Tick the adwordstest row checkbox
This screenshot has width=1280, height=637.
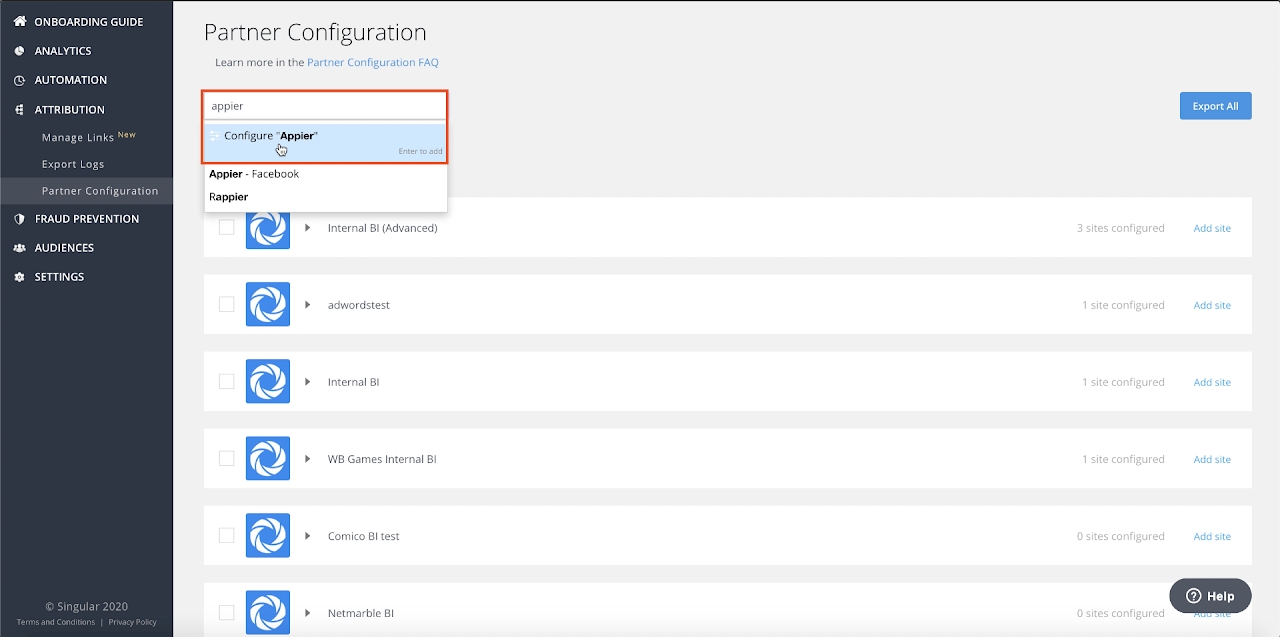tap(227, 305)
